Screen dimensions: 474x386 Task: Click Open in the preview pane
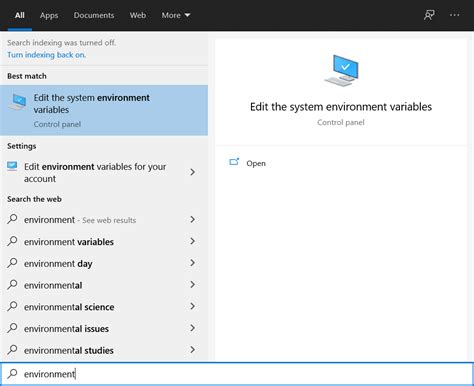256,163
